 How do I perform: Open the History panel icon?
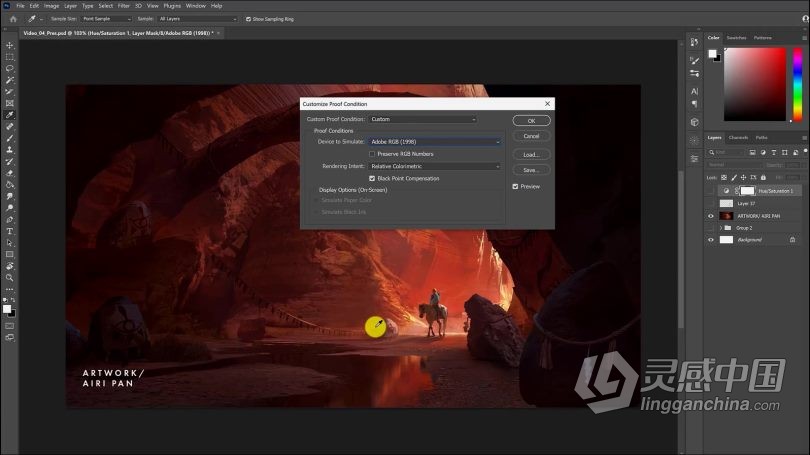point(694,43)
